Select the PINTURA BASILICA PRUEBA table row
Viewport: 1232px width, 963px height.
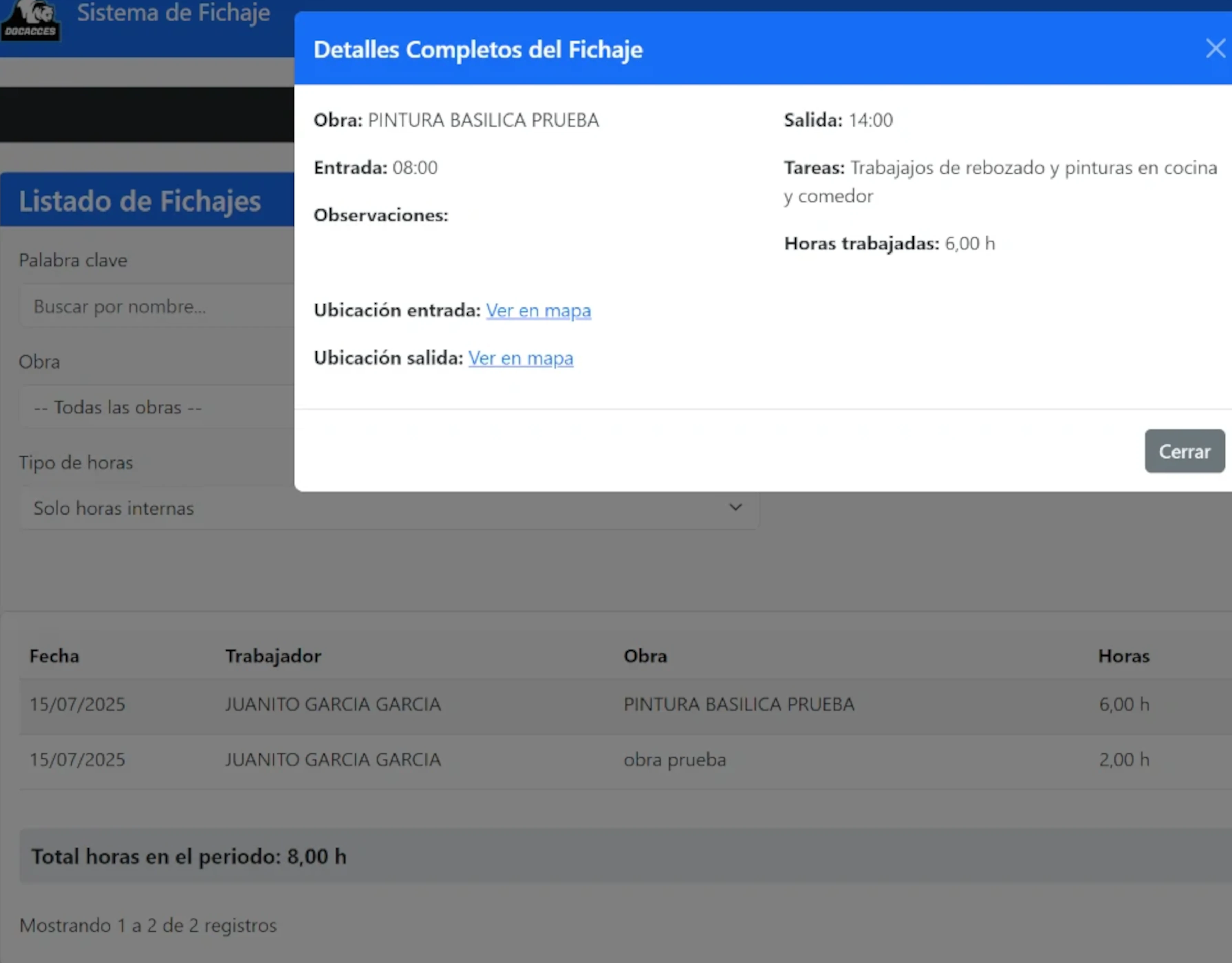tap(626, 705)
